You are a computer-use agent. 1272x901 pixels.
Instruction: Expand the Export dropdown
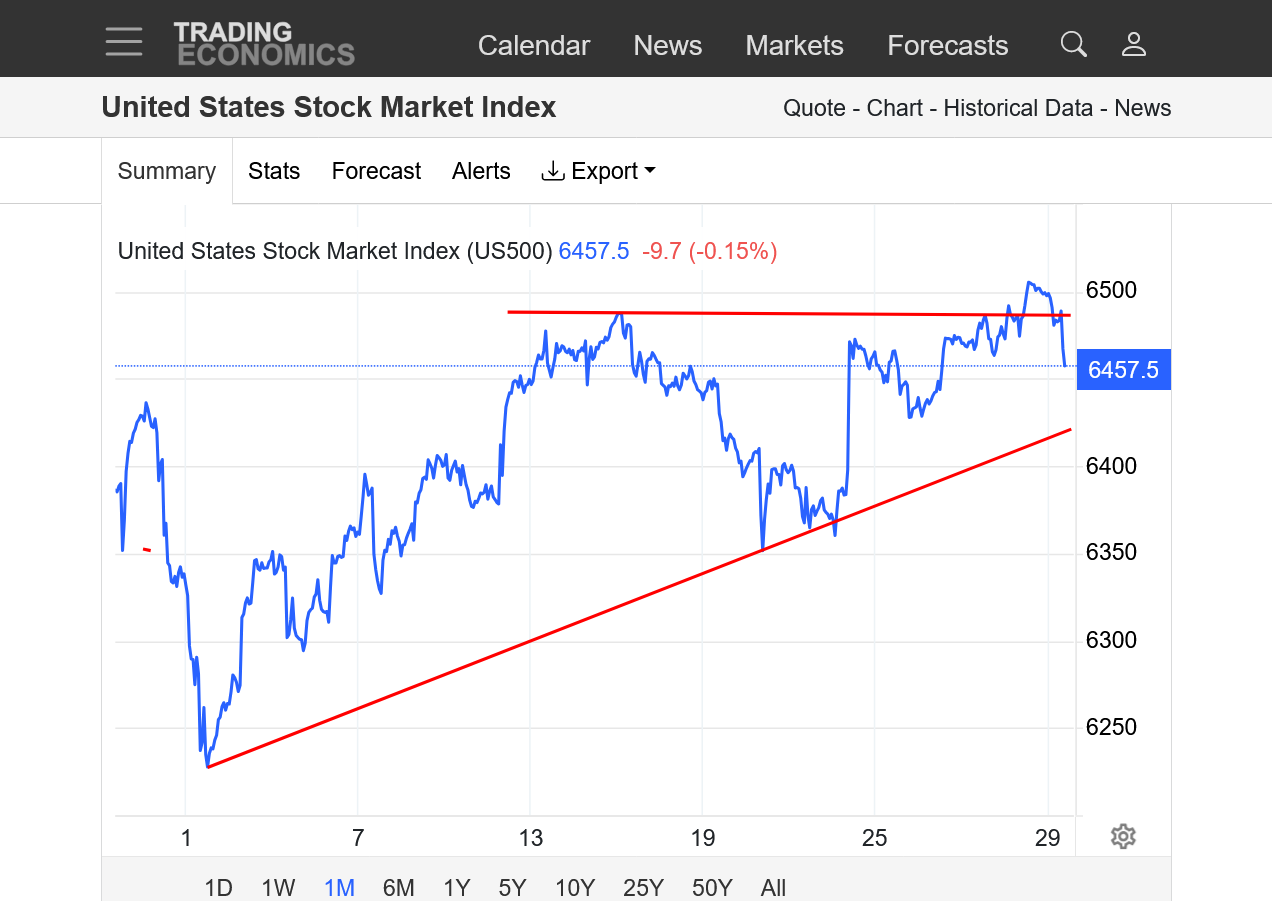click(598, 171)
